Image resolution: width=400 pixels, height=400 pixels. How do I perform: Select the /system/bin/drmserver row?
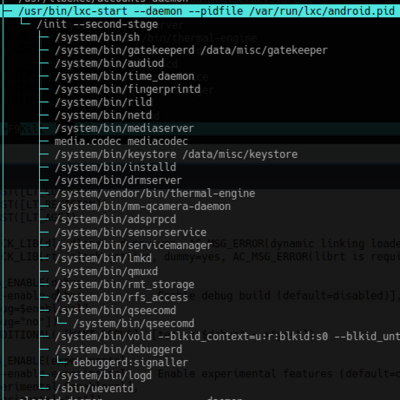tap(118, 180)
